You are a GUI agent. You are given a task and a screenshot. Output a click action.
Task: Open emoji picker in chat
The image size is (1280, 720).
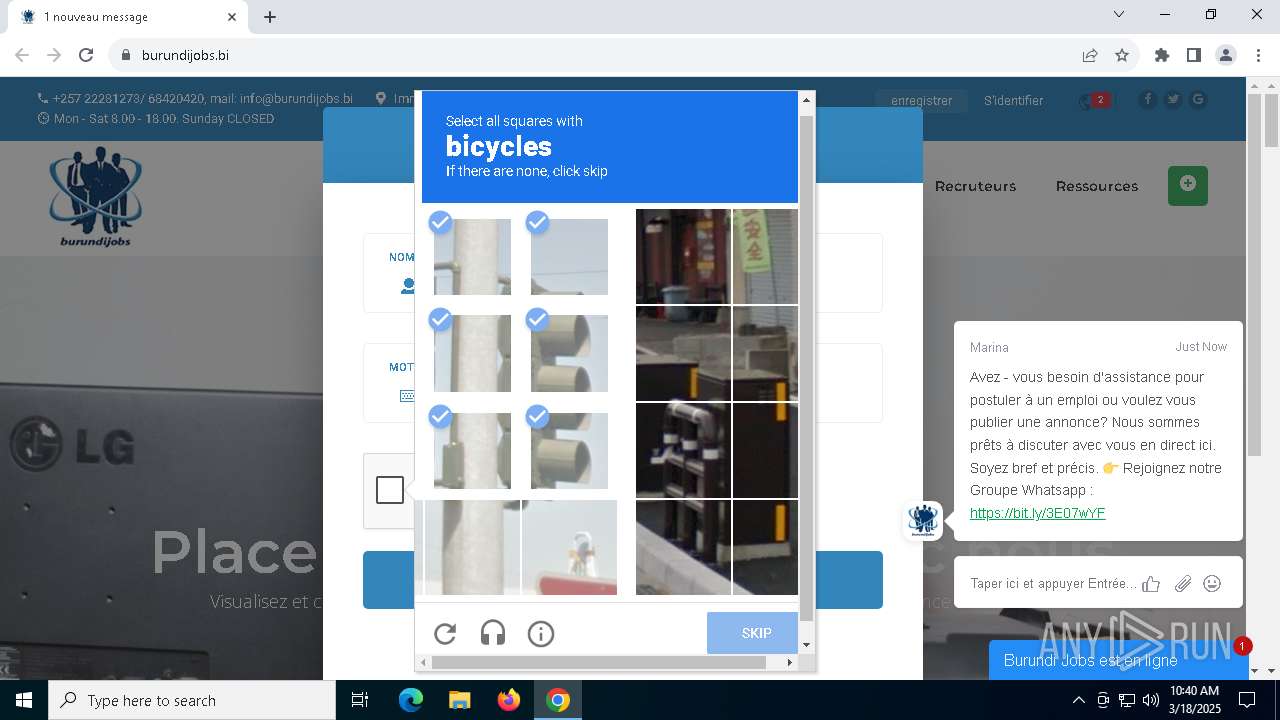[1212, 584]
